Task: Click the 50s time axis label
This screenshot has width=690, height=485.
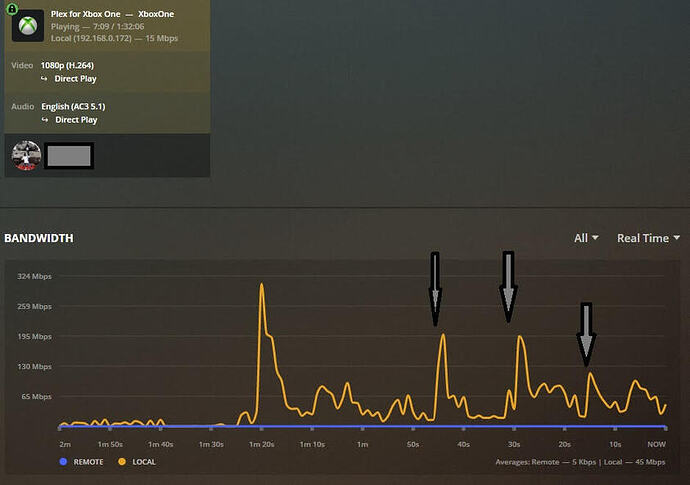Action: point(413,445)
